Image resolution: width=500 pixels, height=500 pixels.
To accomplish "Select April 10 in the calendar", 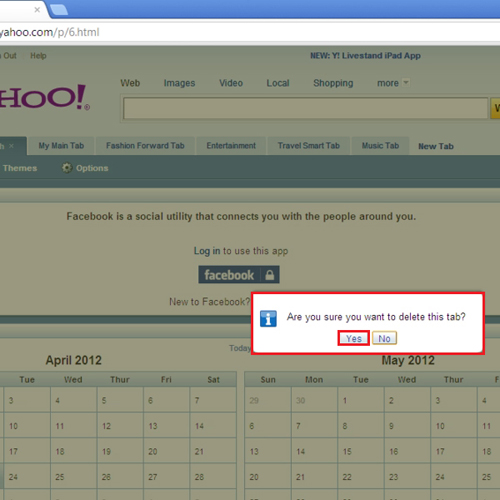I will pos(27,425).
